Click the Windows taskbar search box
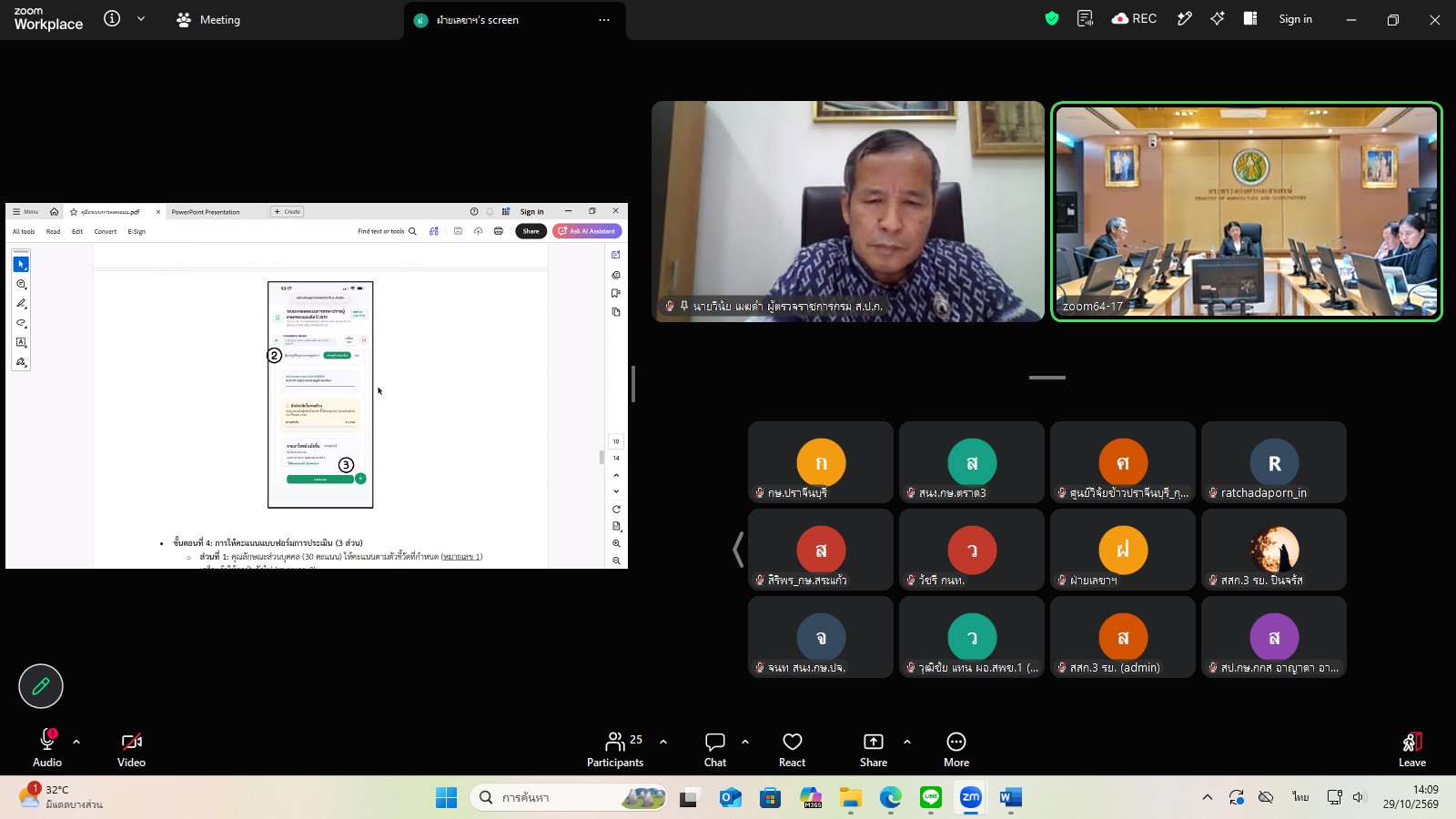1456x819 pixels. [x=569, y=798]
